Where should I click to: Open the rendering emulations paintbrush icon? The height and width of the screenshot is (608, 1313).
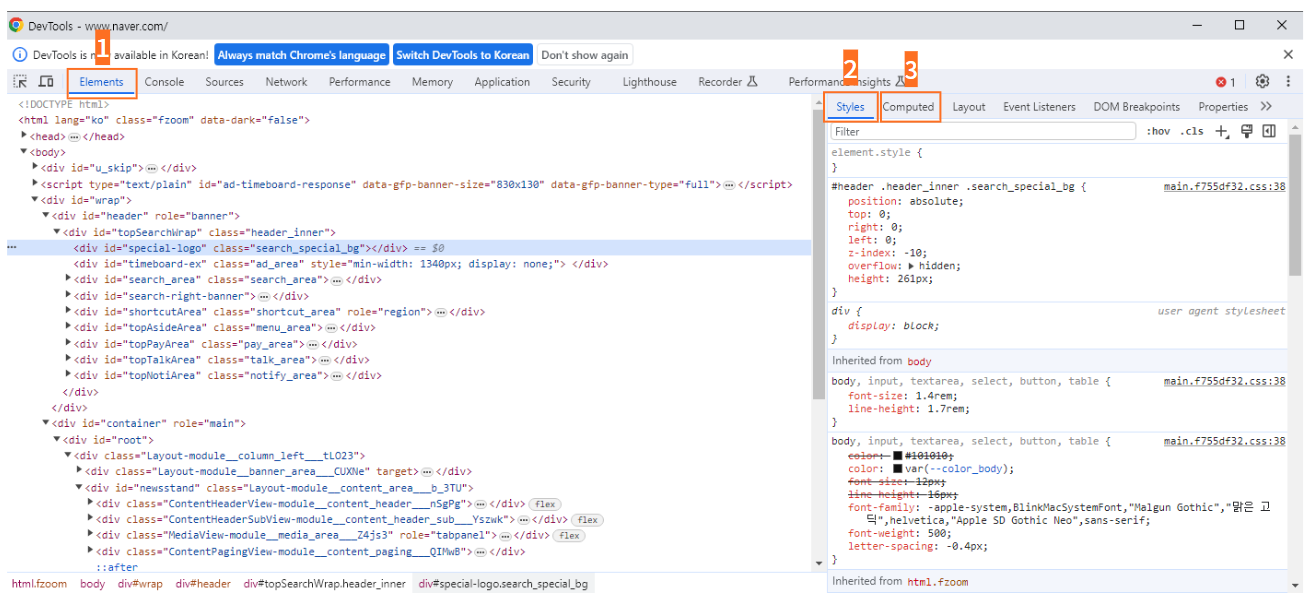pyautogui.click(x=1247, y=131)
